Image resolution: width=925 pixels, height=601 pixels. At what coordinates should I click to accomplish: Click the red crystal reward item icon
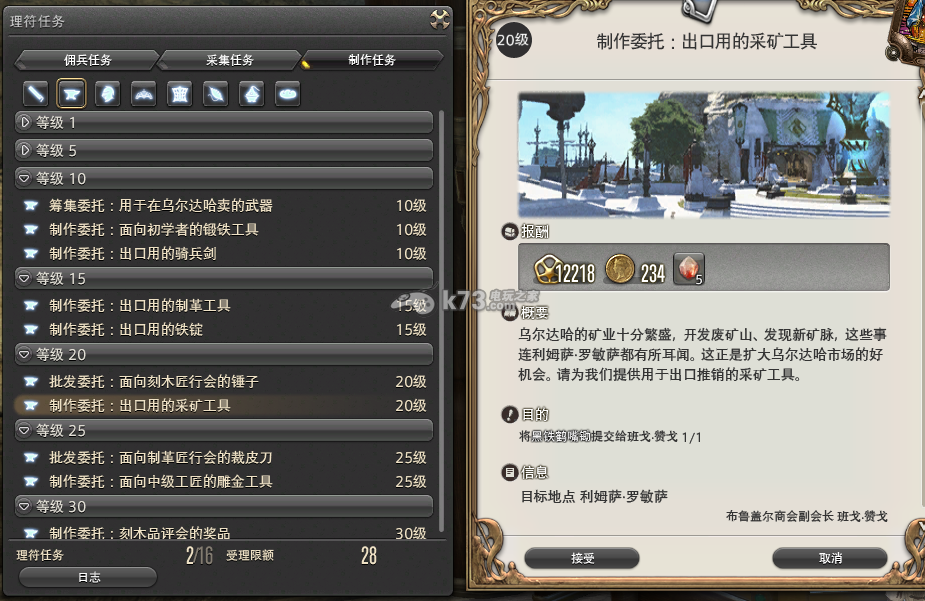689,270
